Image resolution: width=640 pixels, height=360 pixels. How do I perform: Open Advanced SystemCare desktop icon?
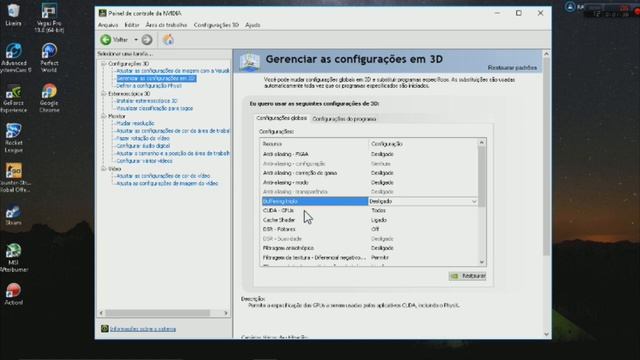tap(14, 58)
